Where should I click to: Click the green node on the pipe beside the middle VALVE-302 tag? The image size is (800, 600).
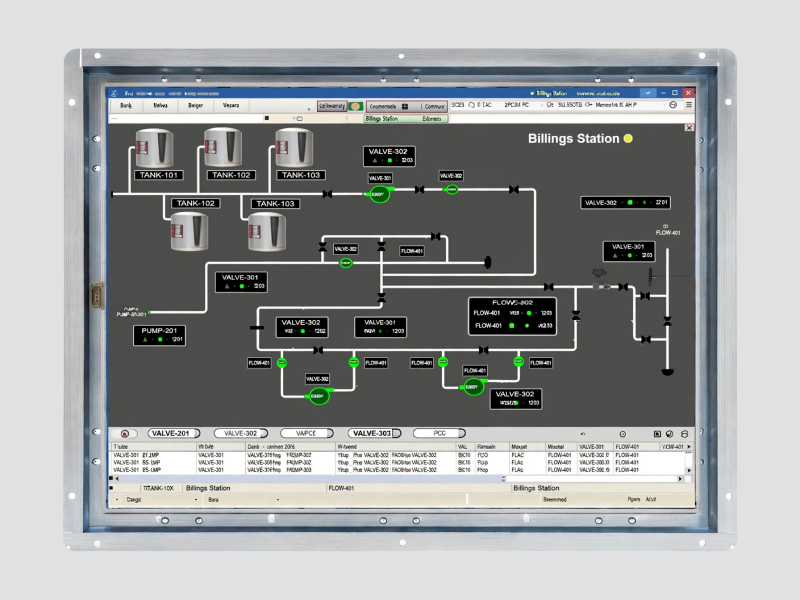click(x=346, y=263)
